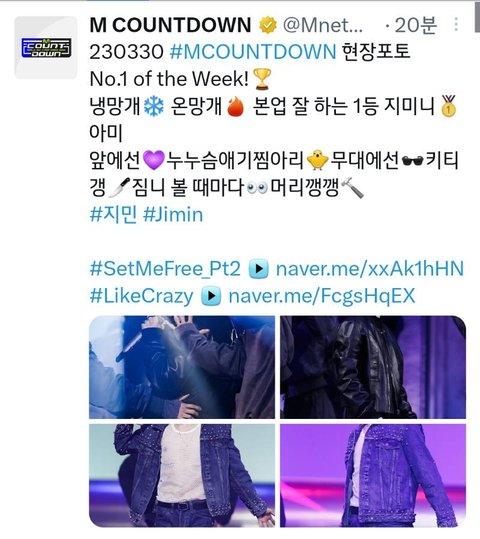The image size is (480, 539).
Task: Open the @Mnet handle link
Action: 323,25
